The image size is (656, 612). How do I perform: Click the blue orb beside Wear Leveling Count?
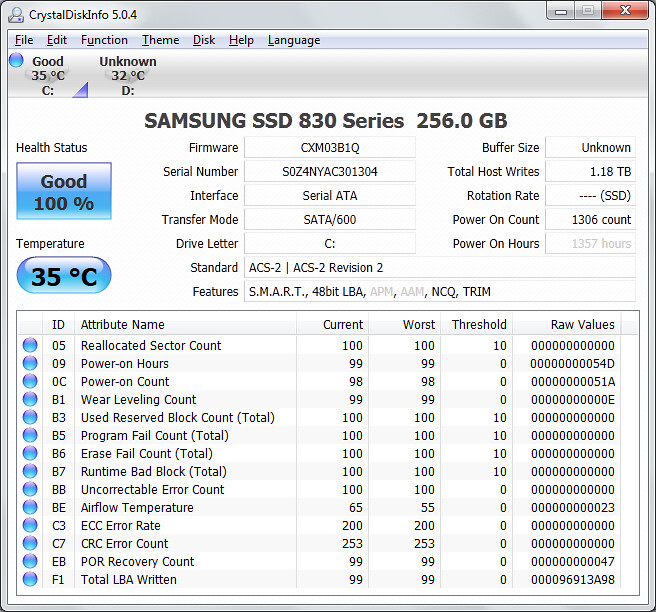[30, 400]
